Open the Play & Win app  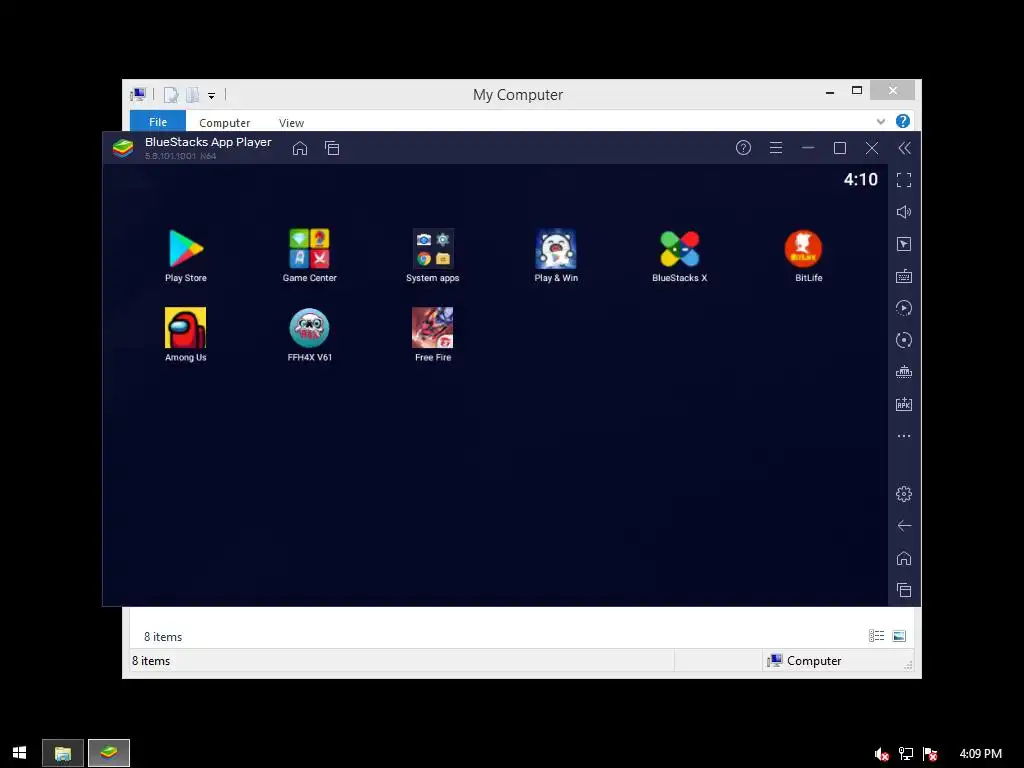coord(556,249)
